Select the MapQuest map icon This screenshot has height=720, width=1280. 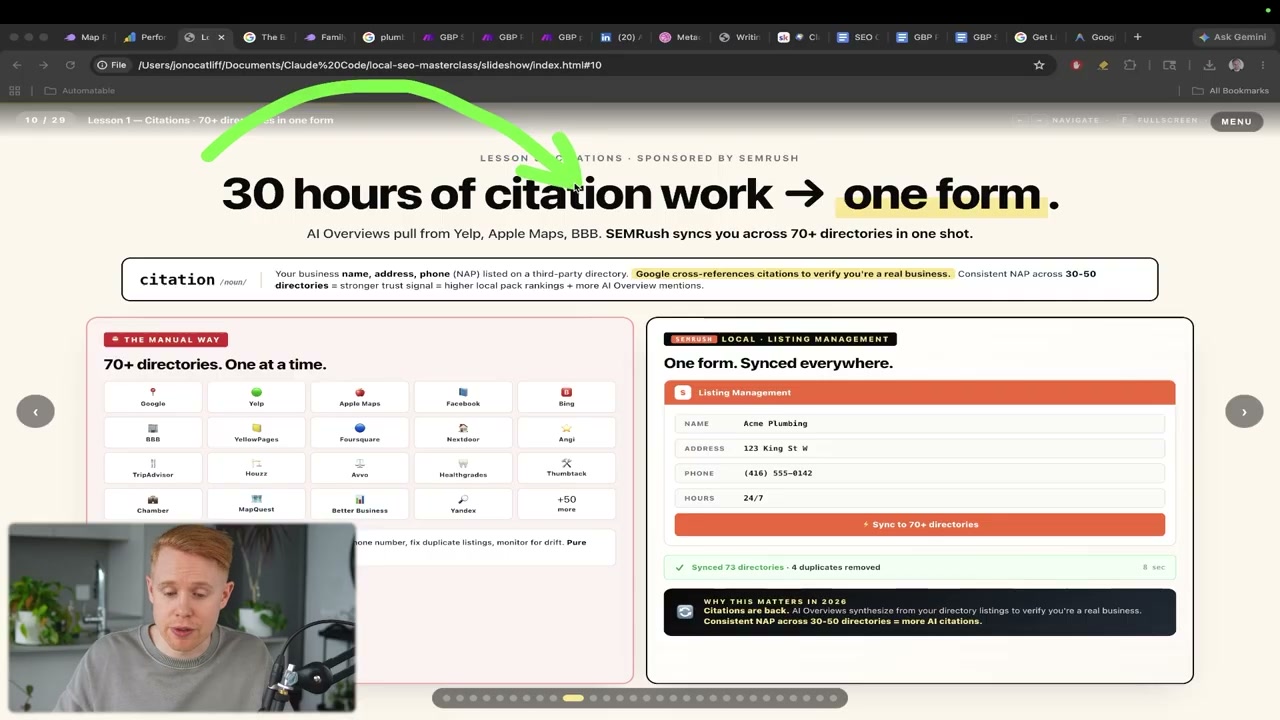pos(256,498)
